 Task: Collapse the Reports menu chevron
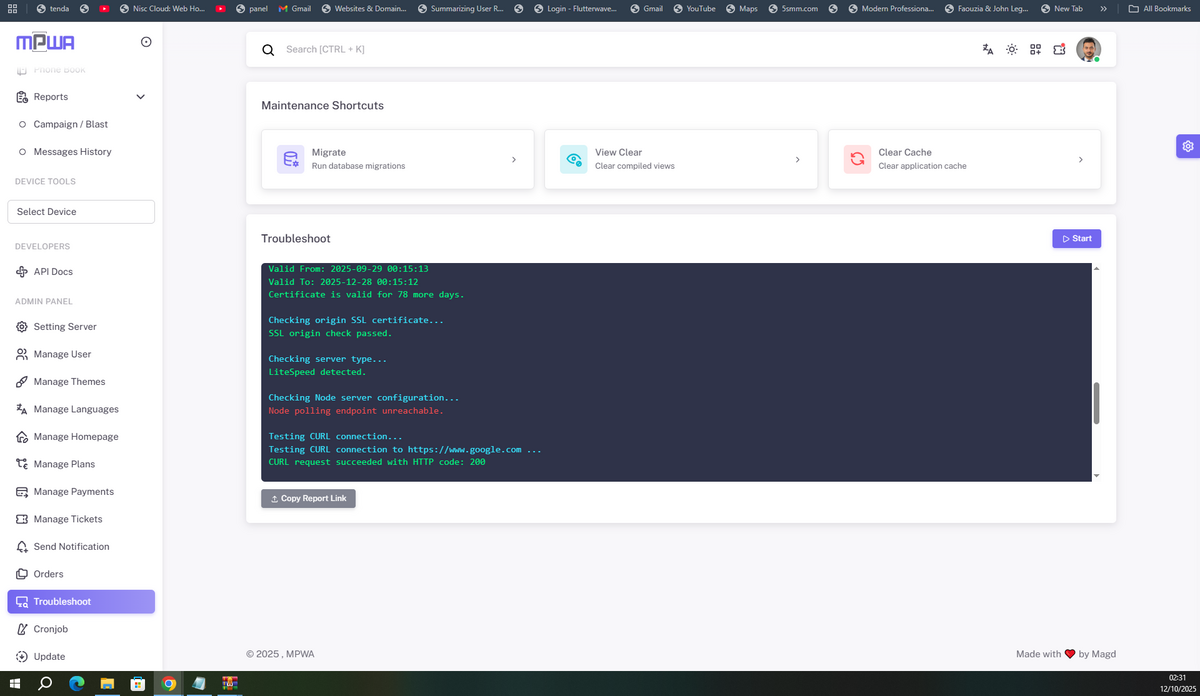coord(140,97)
